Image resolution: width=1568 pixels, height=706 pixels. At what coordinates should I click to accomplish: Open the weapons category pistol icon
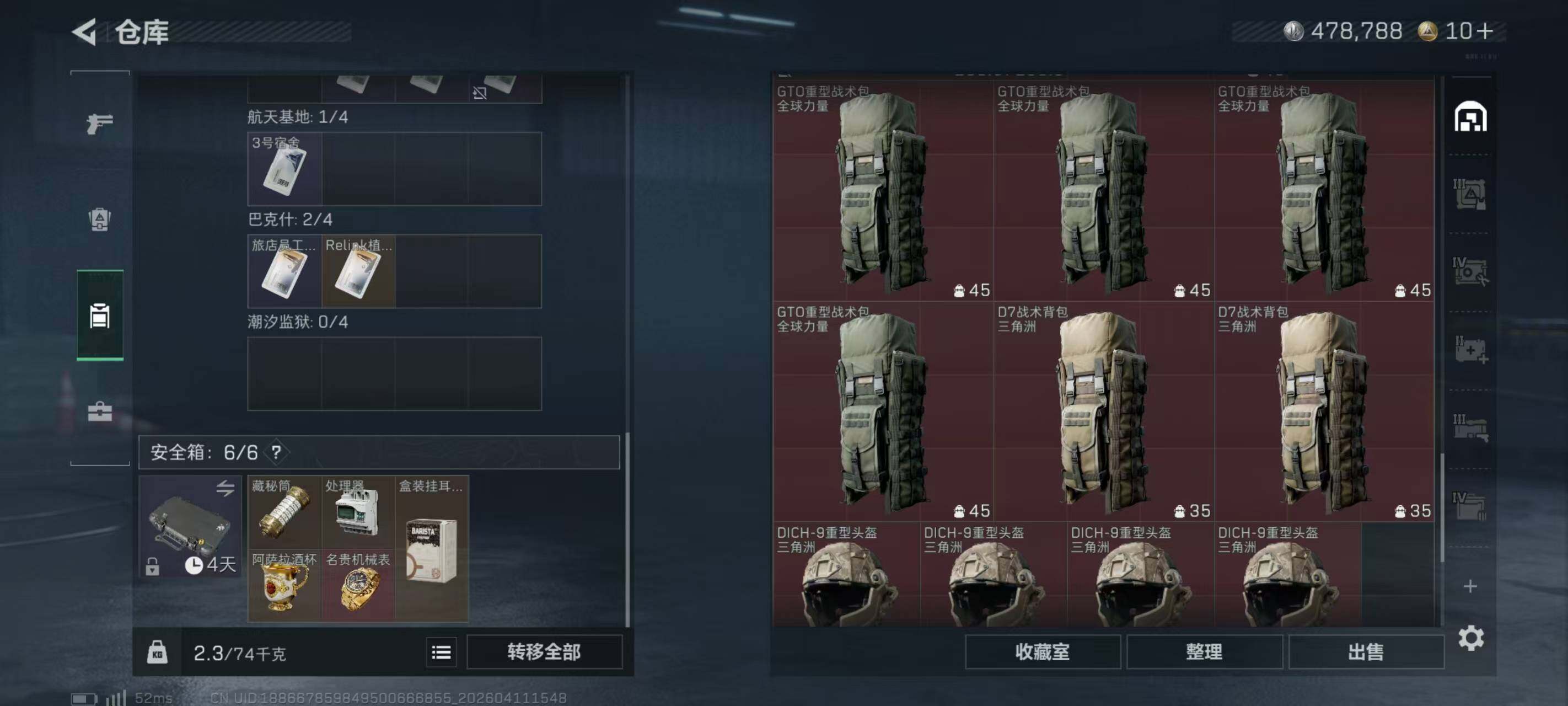pos(100,124)
